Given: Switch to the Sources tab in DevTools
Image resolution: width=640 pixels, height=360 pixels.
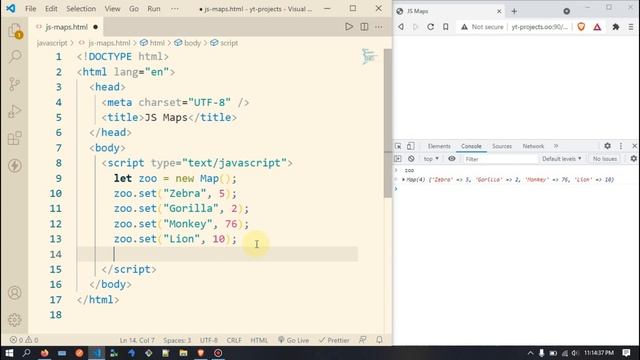Looking at the screenshot, I should click(x=502, y=146).
